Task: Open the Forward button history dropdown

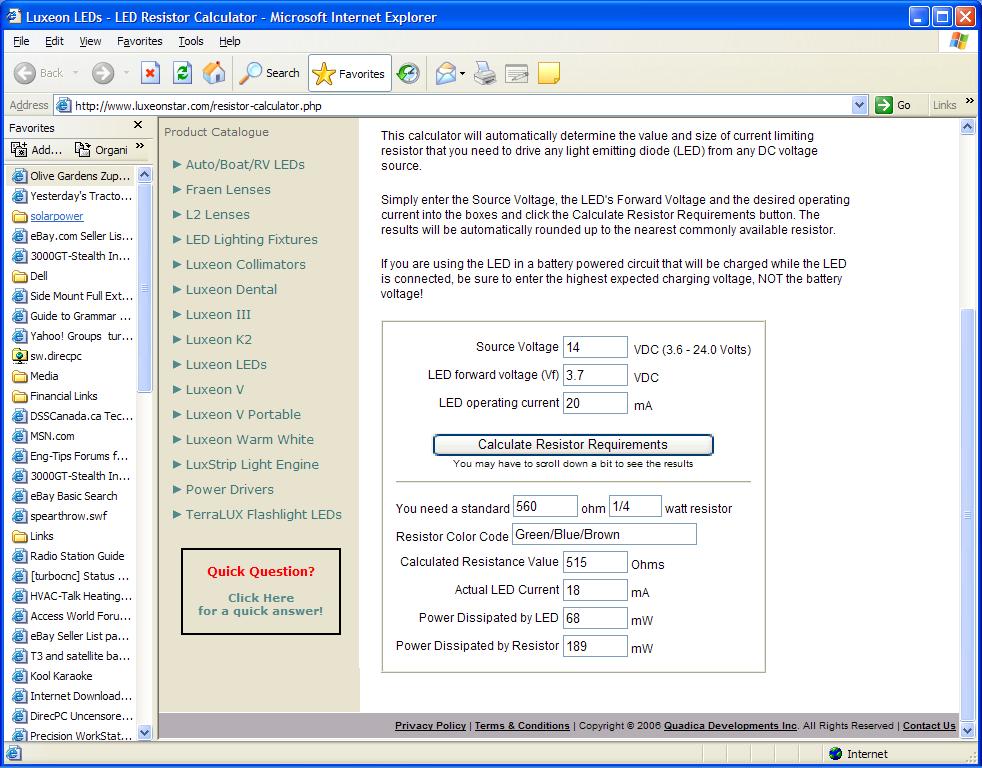Action: pos(126,73)
